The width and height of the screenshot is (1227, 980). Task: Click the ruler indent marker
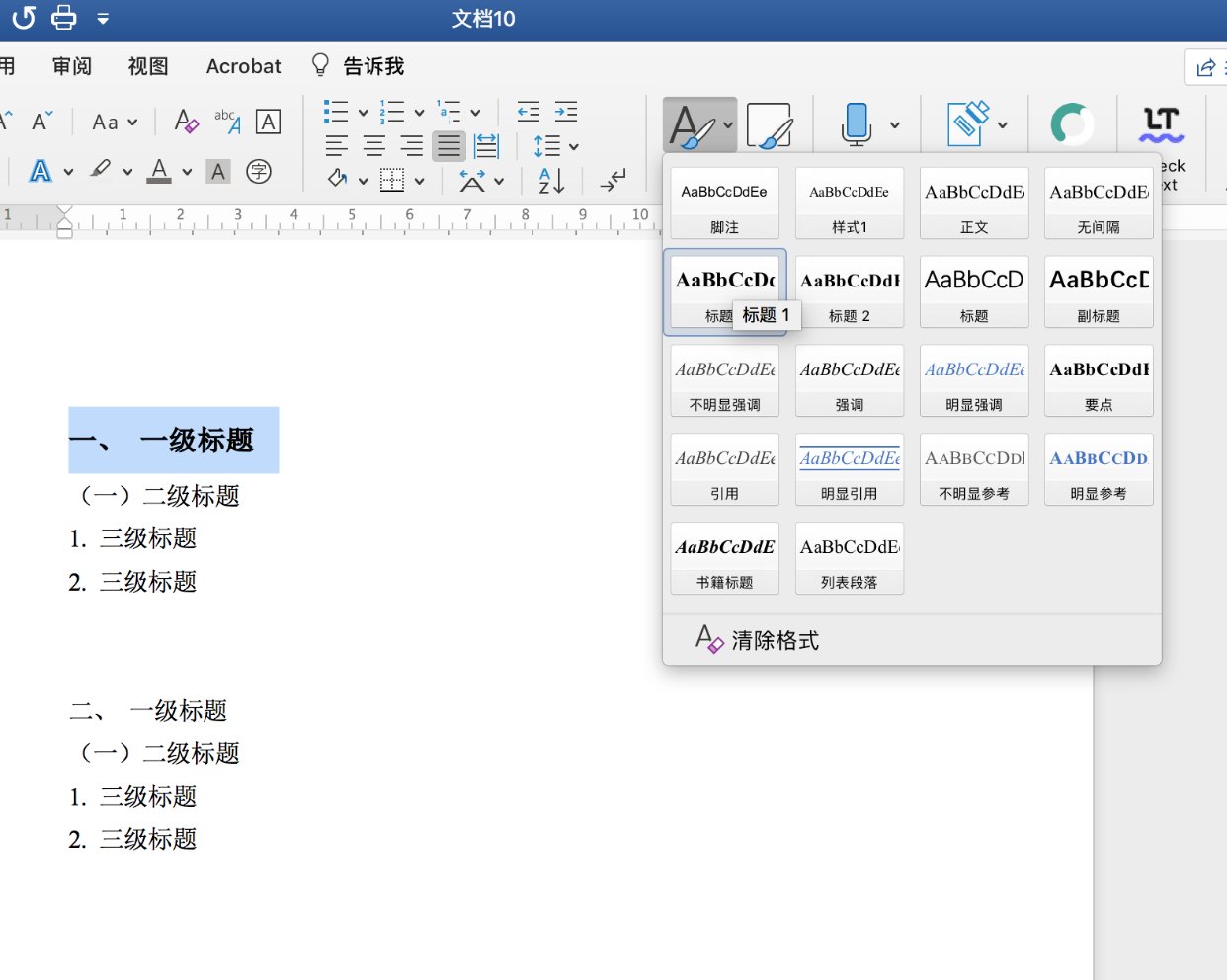(x=64, y=222)
